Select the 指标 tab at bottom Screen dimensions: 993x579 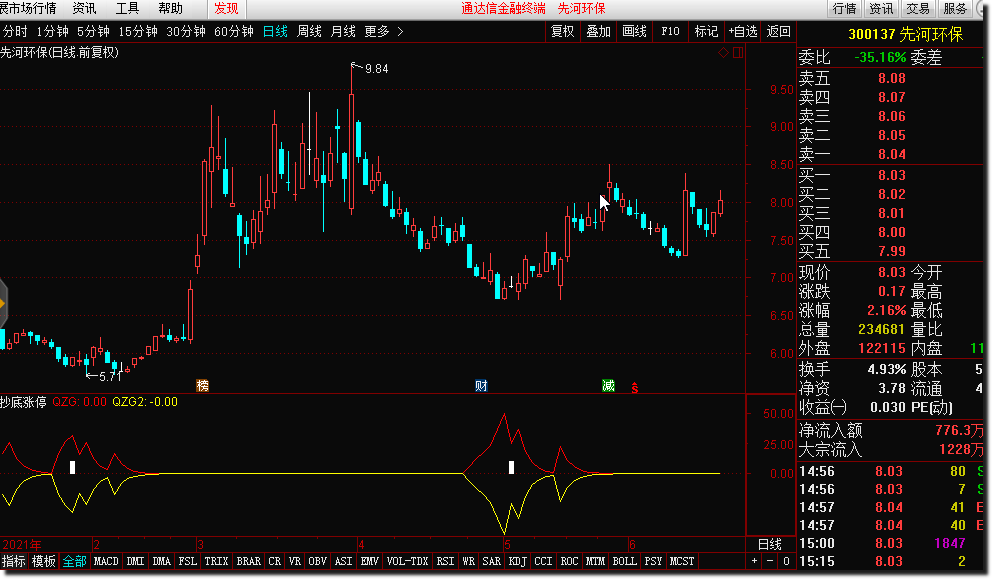(x=14, y=561)
